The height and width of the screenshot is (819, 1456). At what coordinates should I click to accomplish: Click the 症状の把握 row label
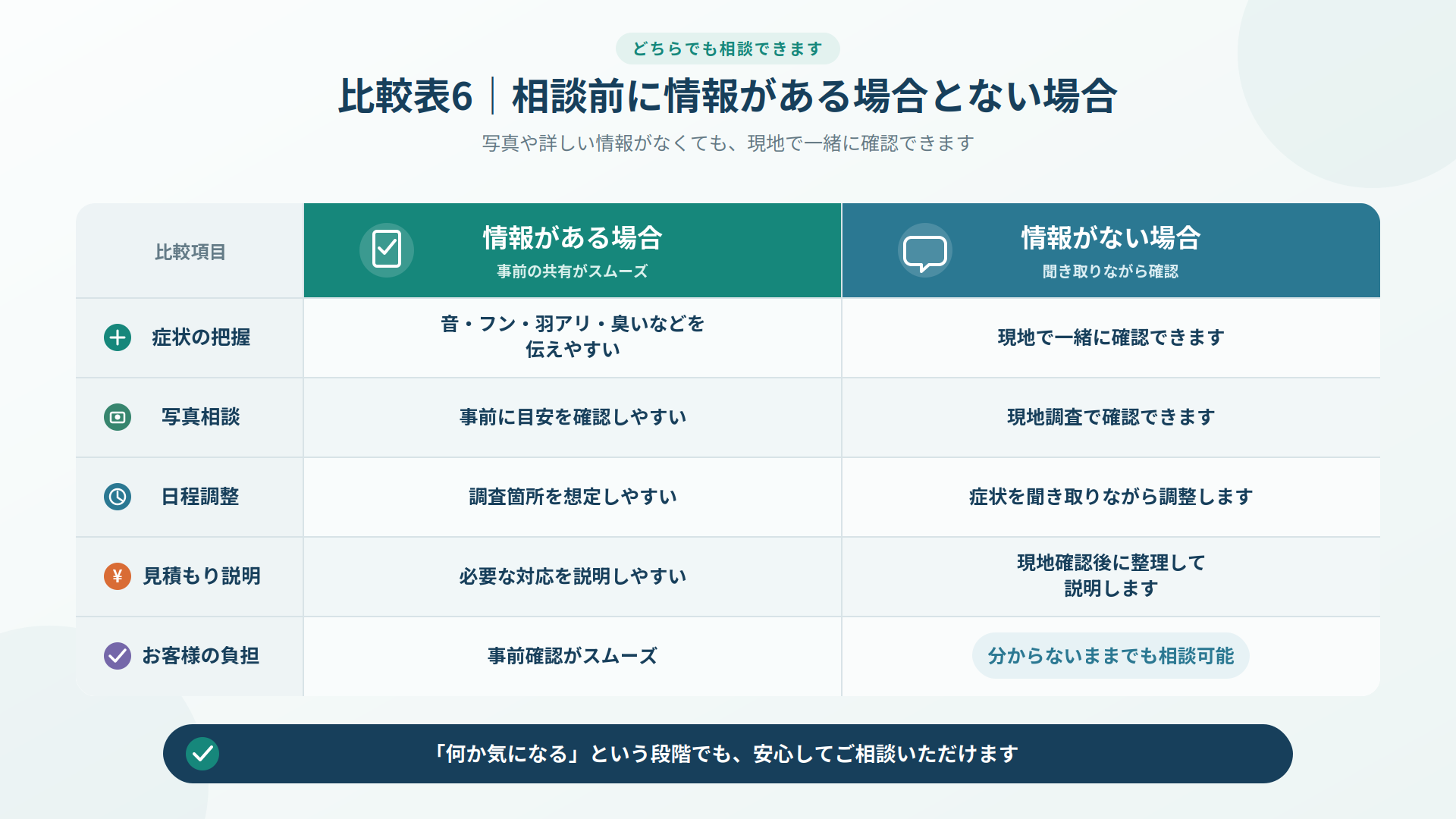pos(201,337)
